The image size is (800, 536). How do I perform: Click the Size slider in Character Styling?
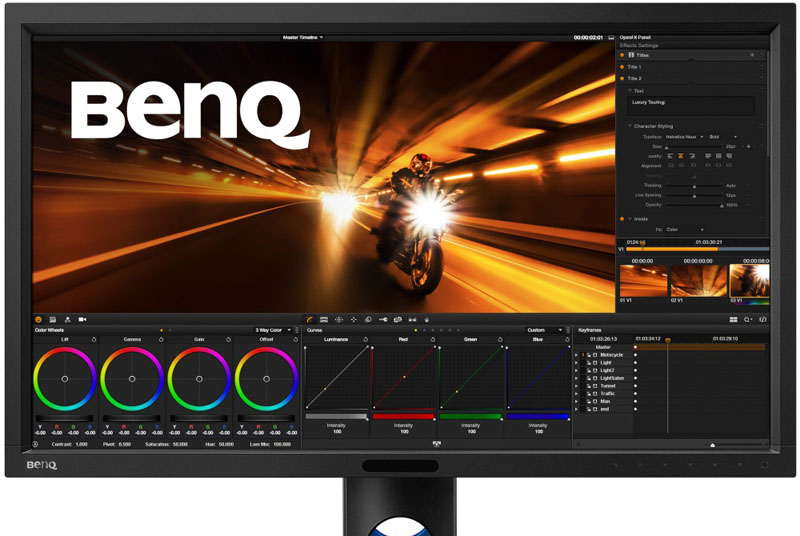(x=693, y=147)
